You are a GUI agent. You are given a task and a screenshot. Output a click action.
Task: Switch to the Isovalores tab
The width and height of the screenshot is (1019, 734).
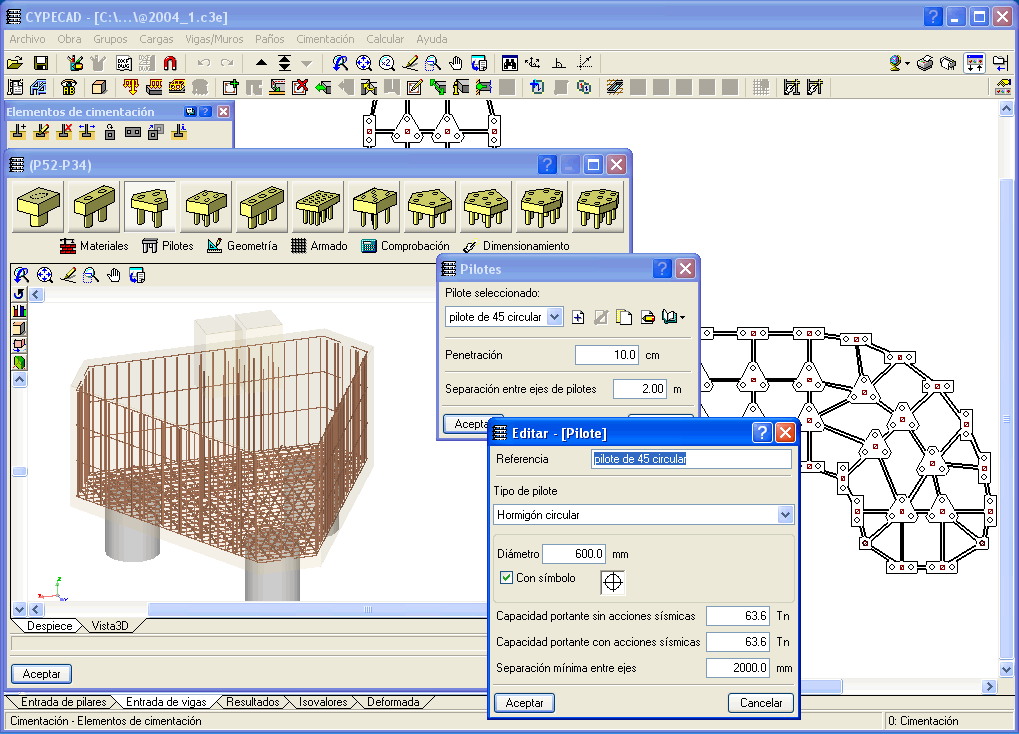pyautogui.click(x=323, y=702)
